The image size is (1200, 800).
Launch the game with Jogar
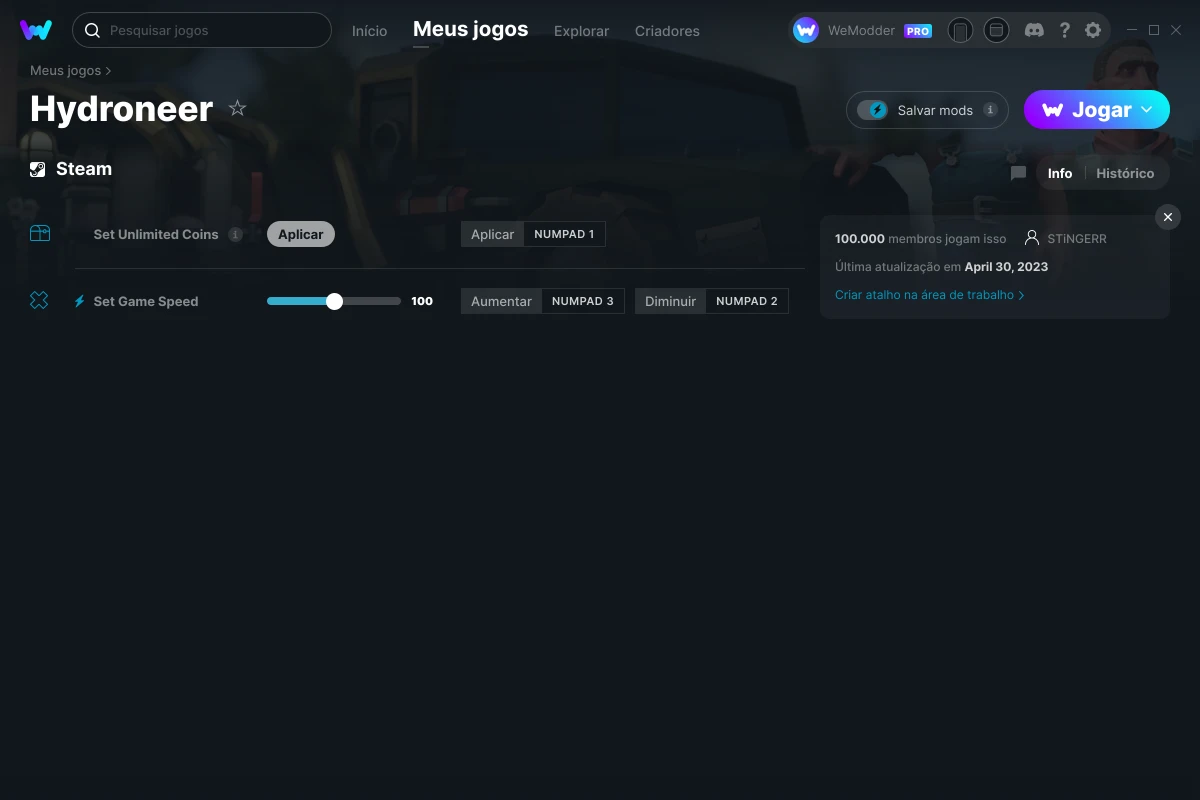(x=1097, y=110)
